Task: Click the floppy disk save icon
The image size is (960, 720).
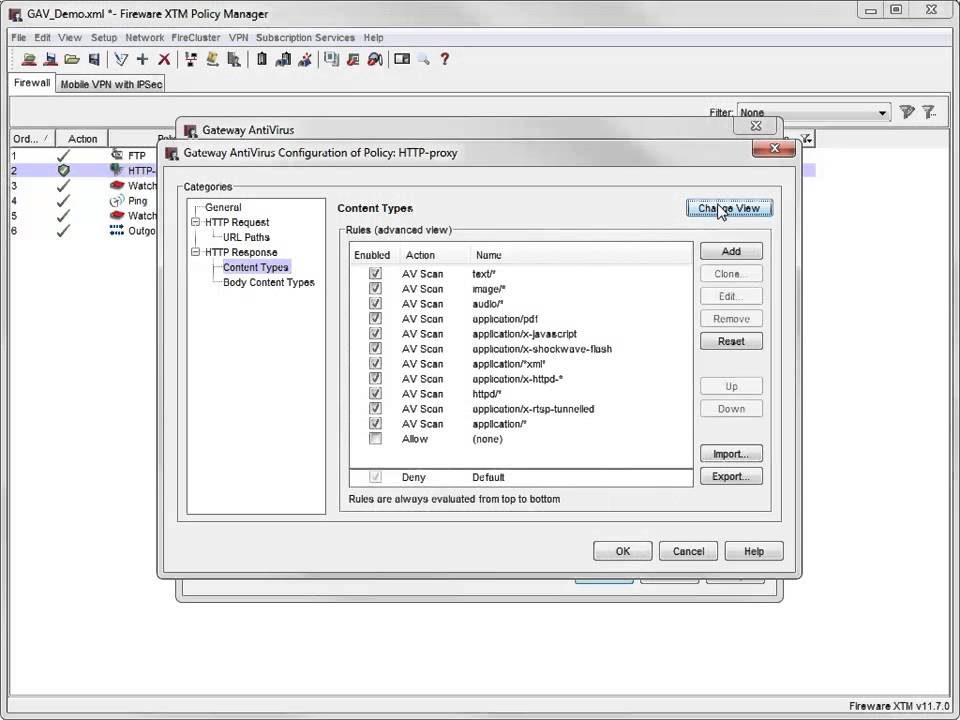Action: 94,59
